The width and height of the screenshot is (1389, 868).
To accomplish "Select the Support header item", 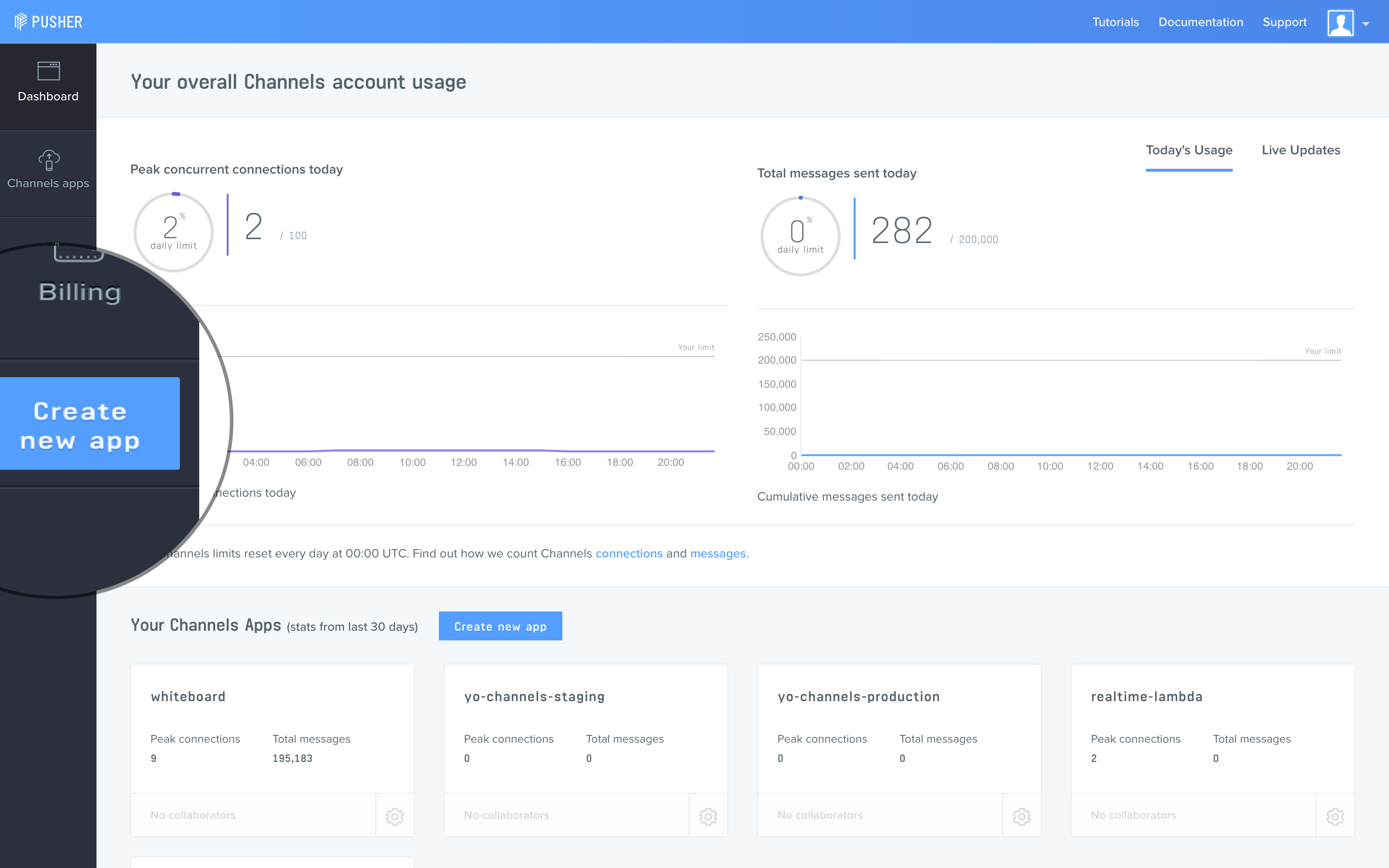I will click(x=1284, y=22).
